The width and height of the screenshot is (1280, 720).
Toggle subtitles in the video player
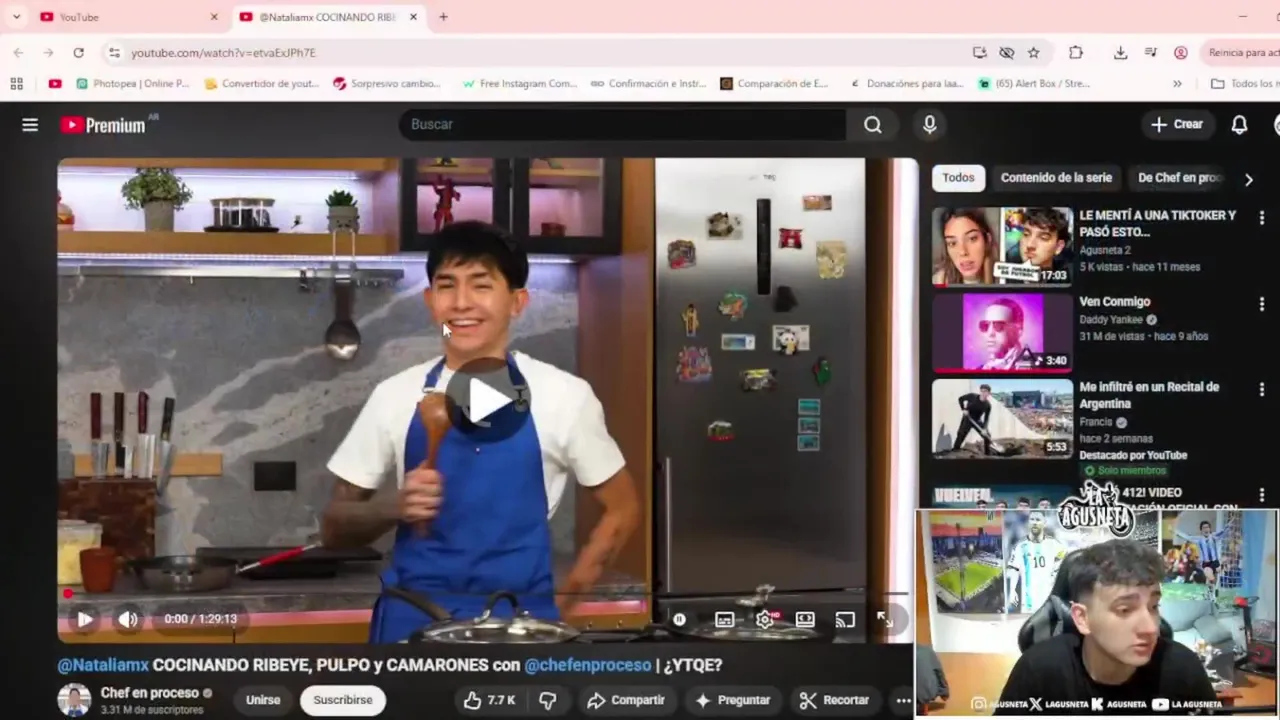pos(725,620)
